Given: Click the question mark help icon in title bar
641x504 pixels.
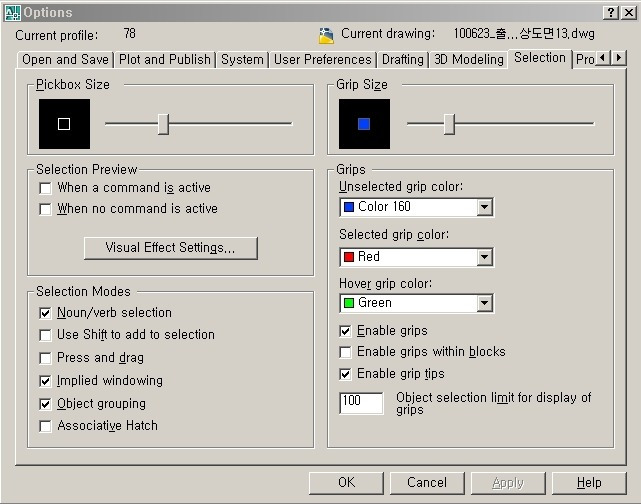Looking at the screenshot, I should pyautogui.click(x=610, y=13).
